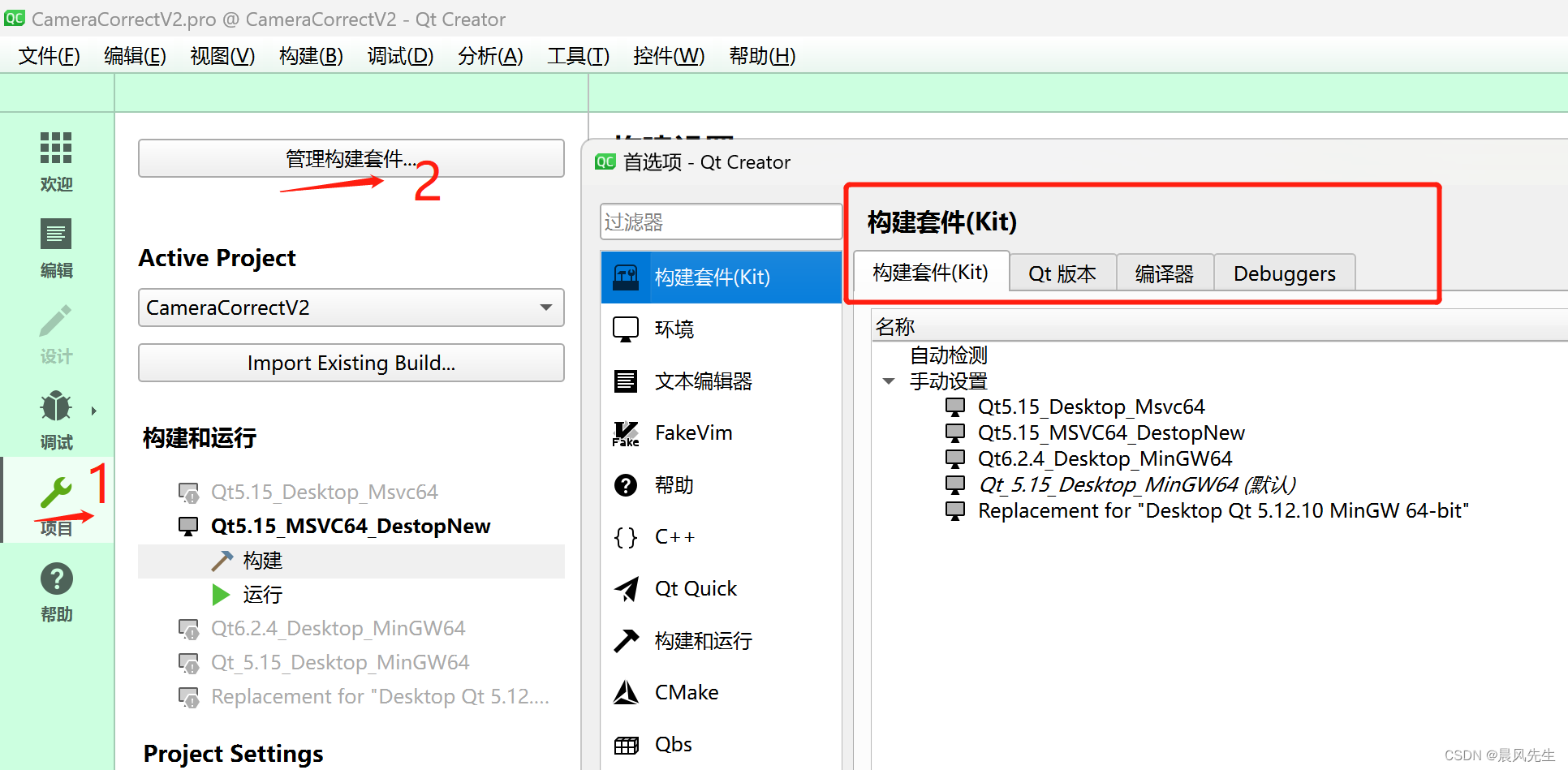Image resolution: width=1568 pixels, height=770 pixels.
Task: Open the 构建(B) menu
Action: click(x=311, y=56)
